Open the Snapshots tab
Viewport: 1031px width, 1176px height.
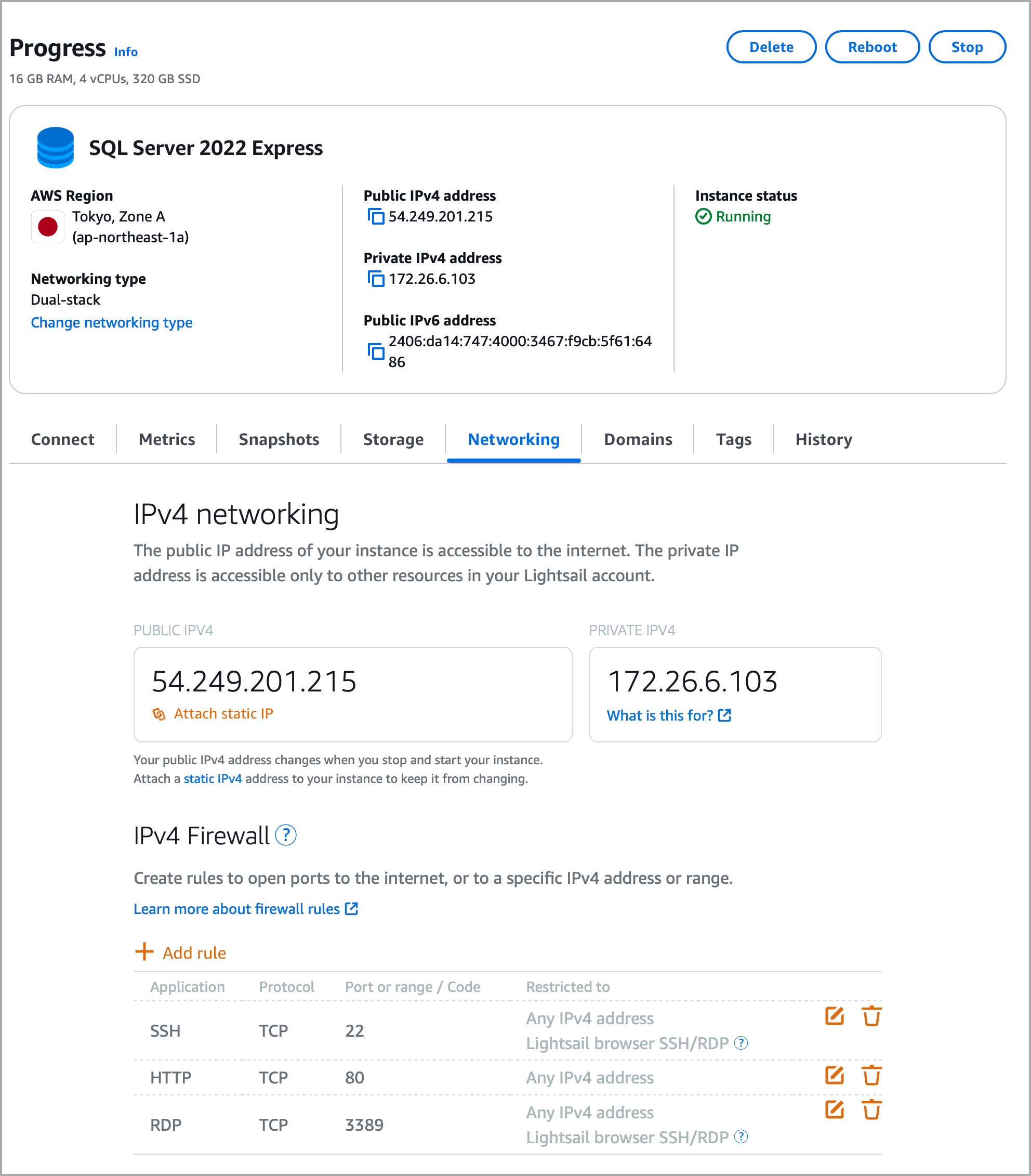279,439
